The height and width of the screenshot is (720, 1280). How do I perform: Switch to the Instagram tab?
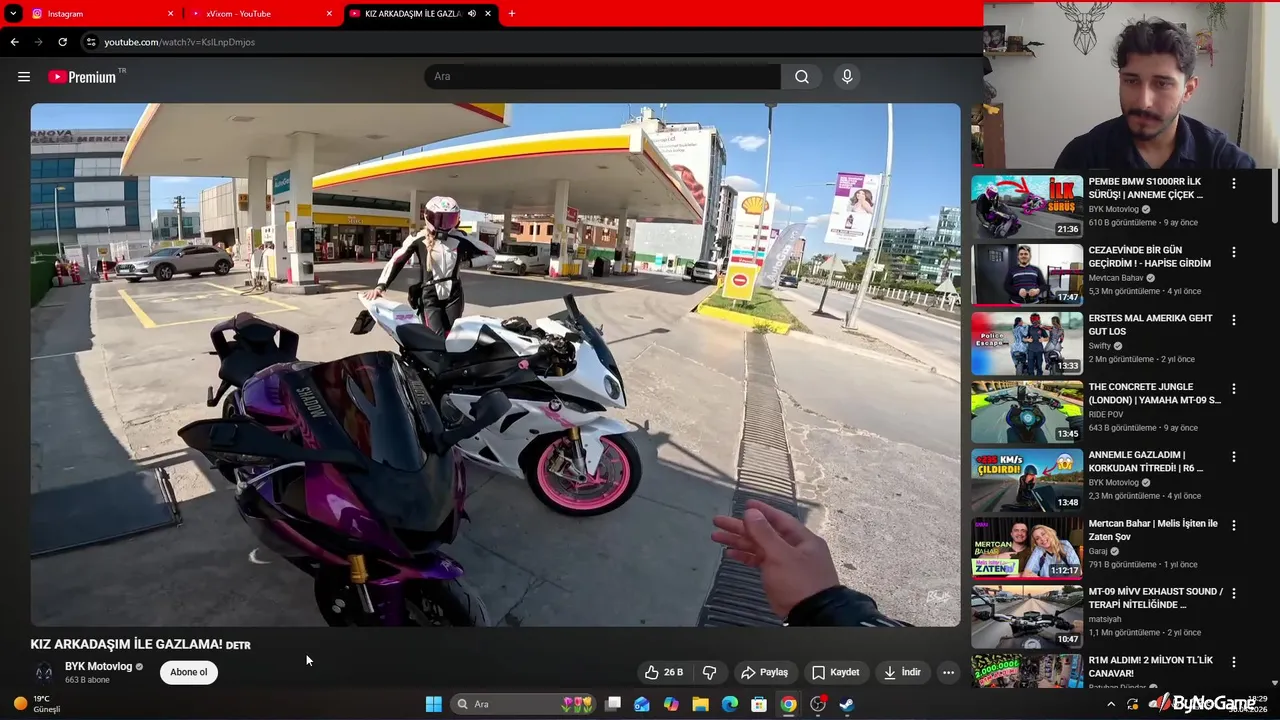(x=100, y=14)
